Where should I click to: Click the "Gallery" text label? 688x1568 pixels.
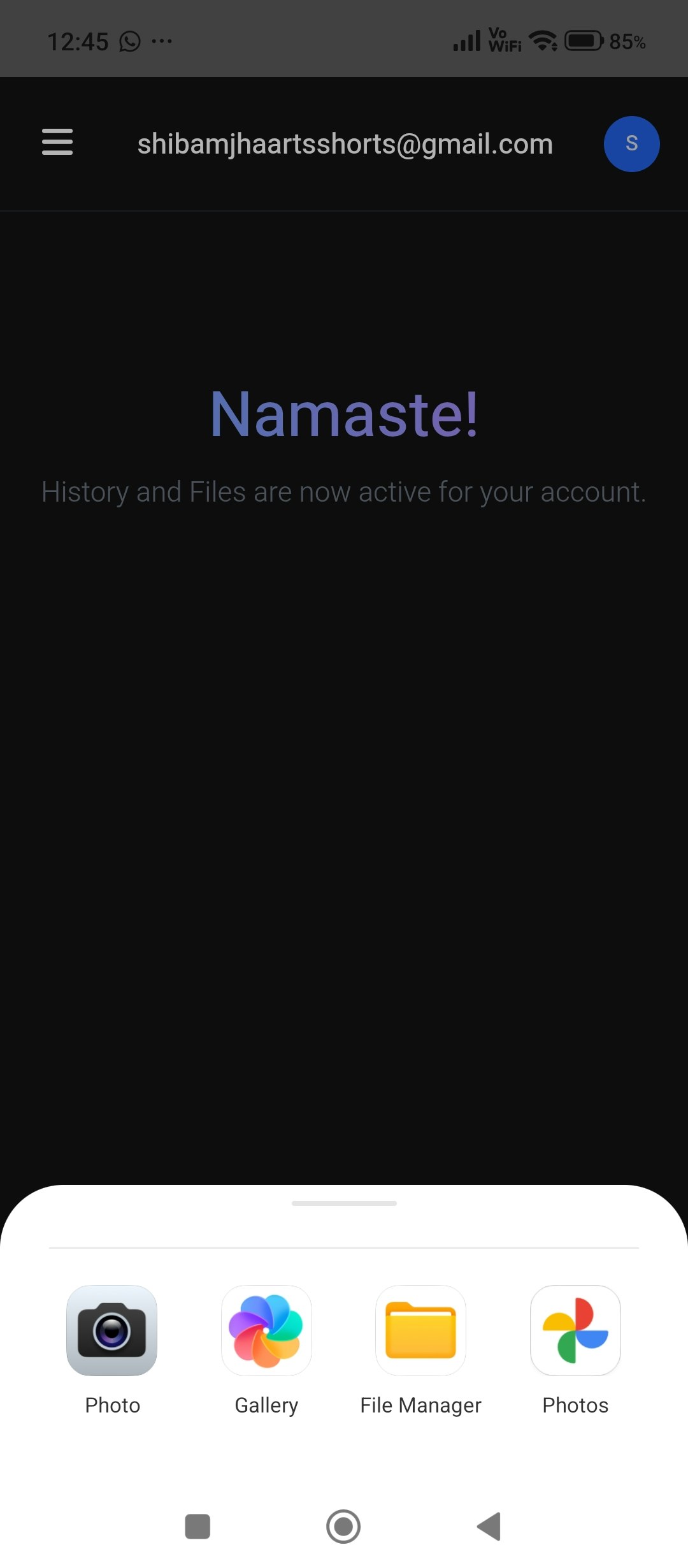266,1405
